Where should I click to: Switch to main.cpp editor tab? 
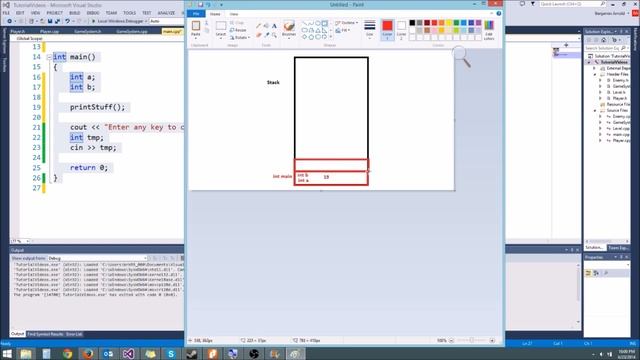172,31
